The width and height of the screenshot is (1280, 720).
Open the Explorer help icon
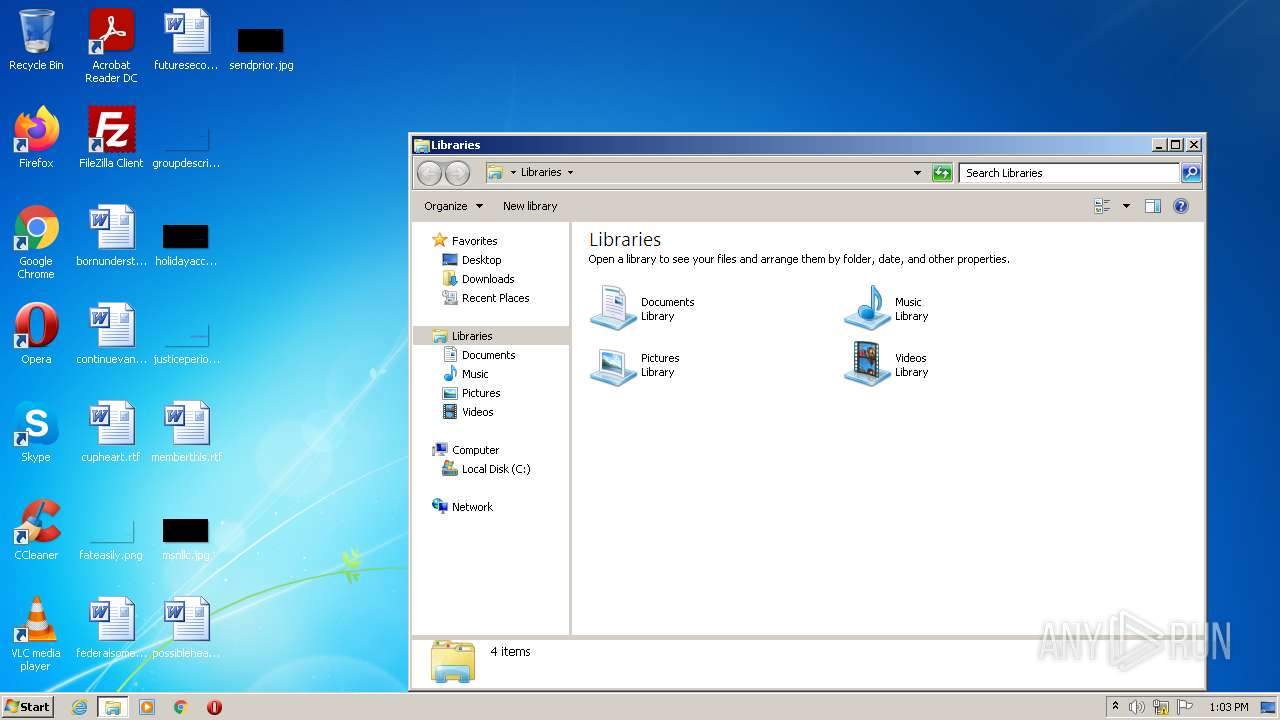(x=1180, y=206)
